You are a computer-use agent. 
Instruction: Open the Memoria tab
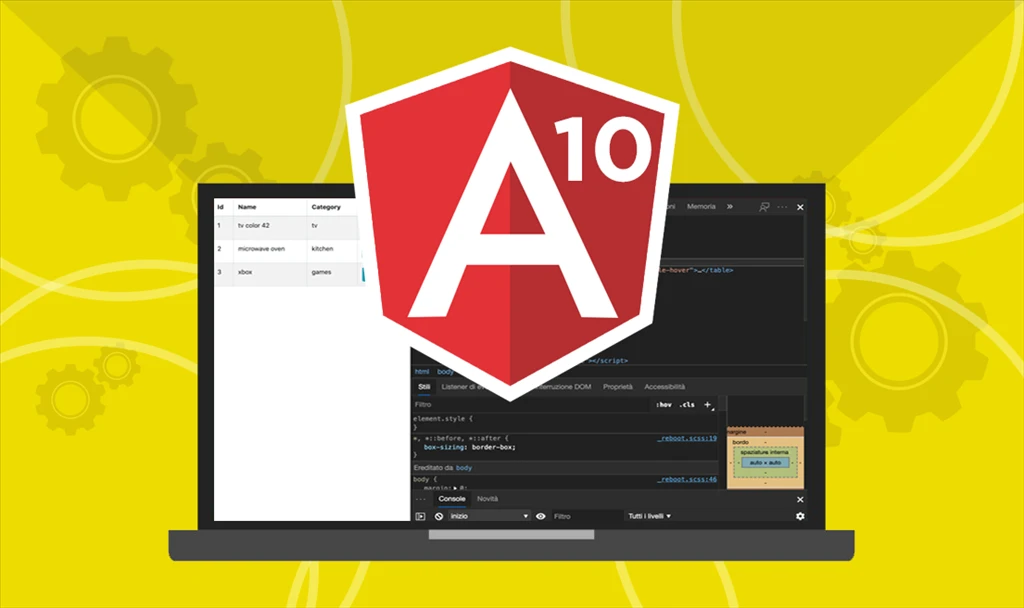(701, 206)
